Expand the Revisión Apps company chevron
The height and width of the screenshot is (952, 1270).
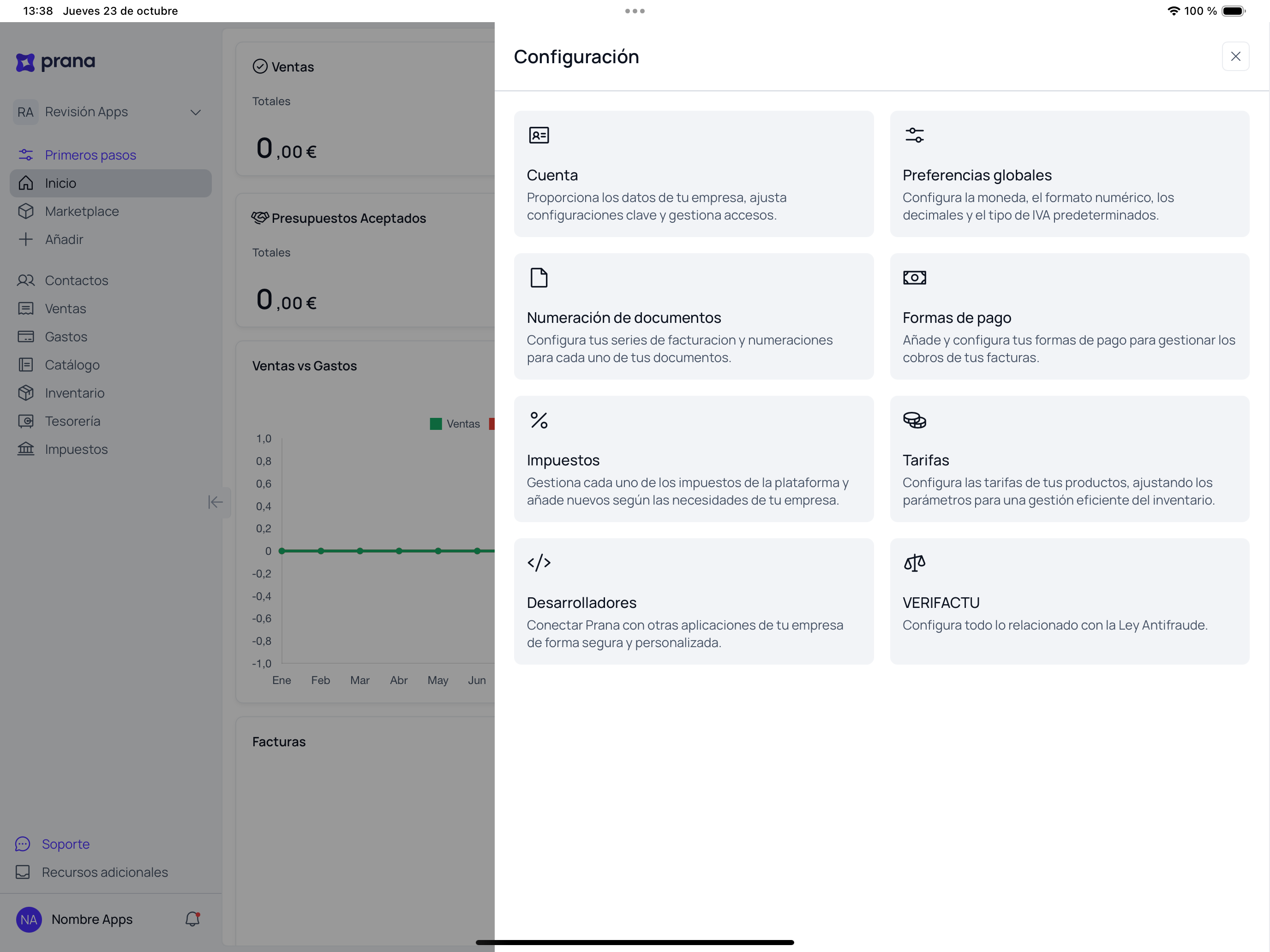point(195,113)
